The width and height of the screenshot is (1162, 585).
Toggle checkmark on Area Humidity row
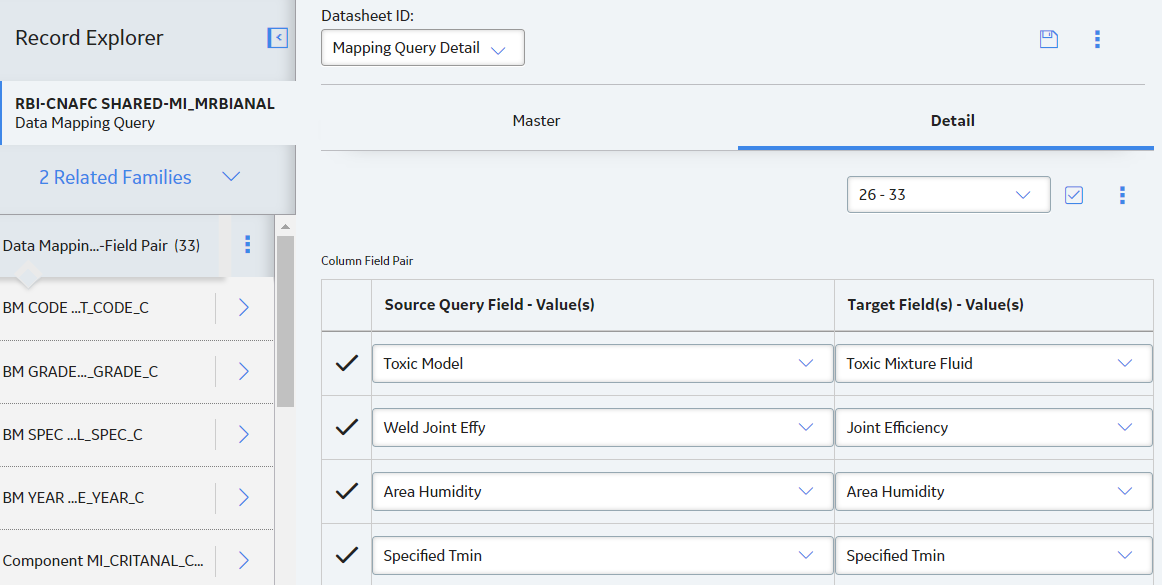tap(347, 491)
